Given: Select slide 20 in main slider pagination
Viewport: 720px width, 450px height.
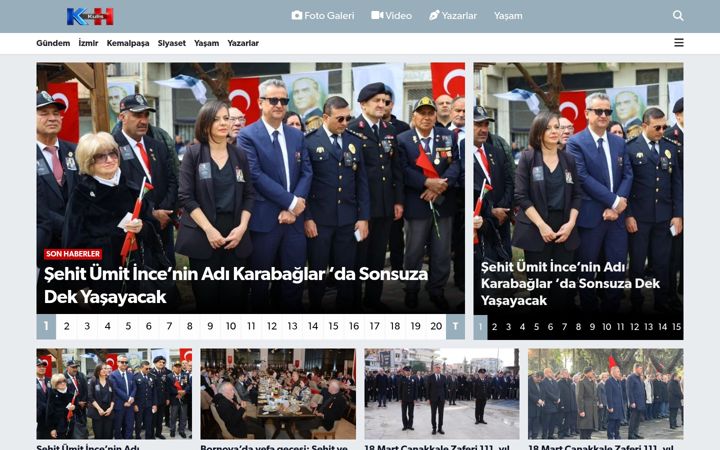Looking at the screenshot, I should pyautogui.click(x=436, y=326).
